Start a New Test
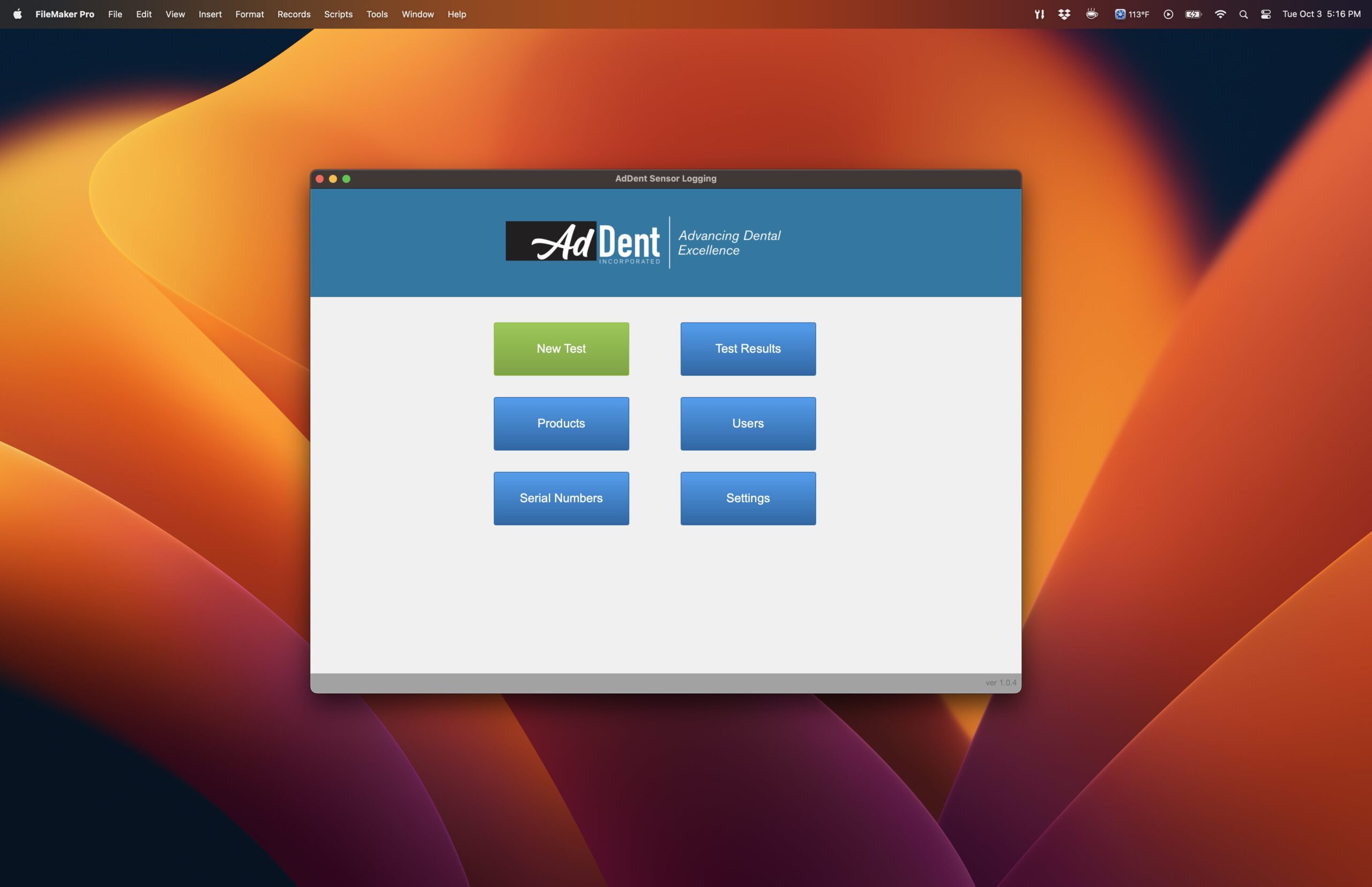1372x887 pixels. point(561,348)
